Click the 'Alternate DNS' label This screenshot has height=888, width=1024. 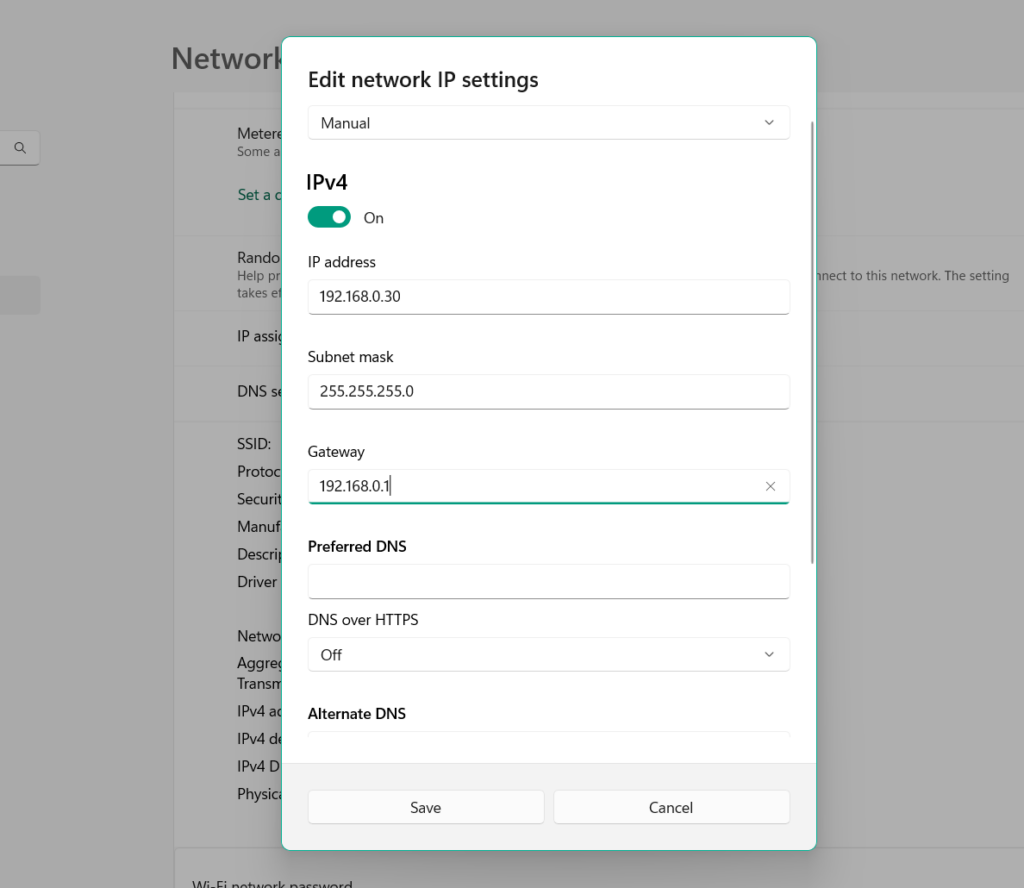[x=357, y=714]
